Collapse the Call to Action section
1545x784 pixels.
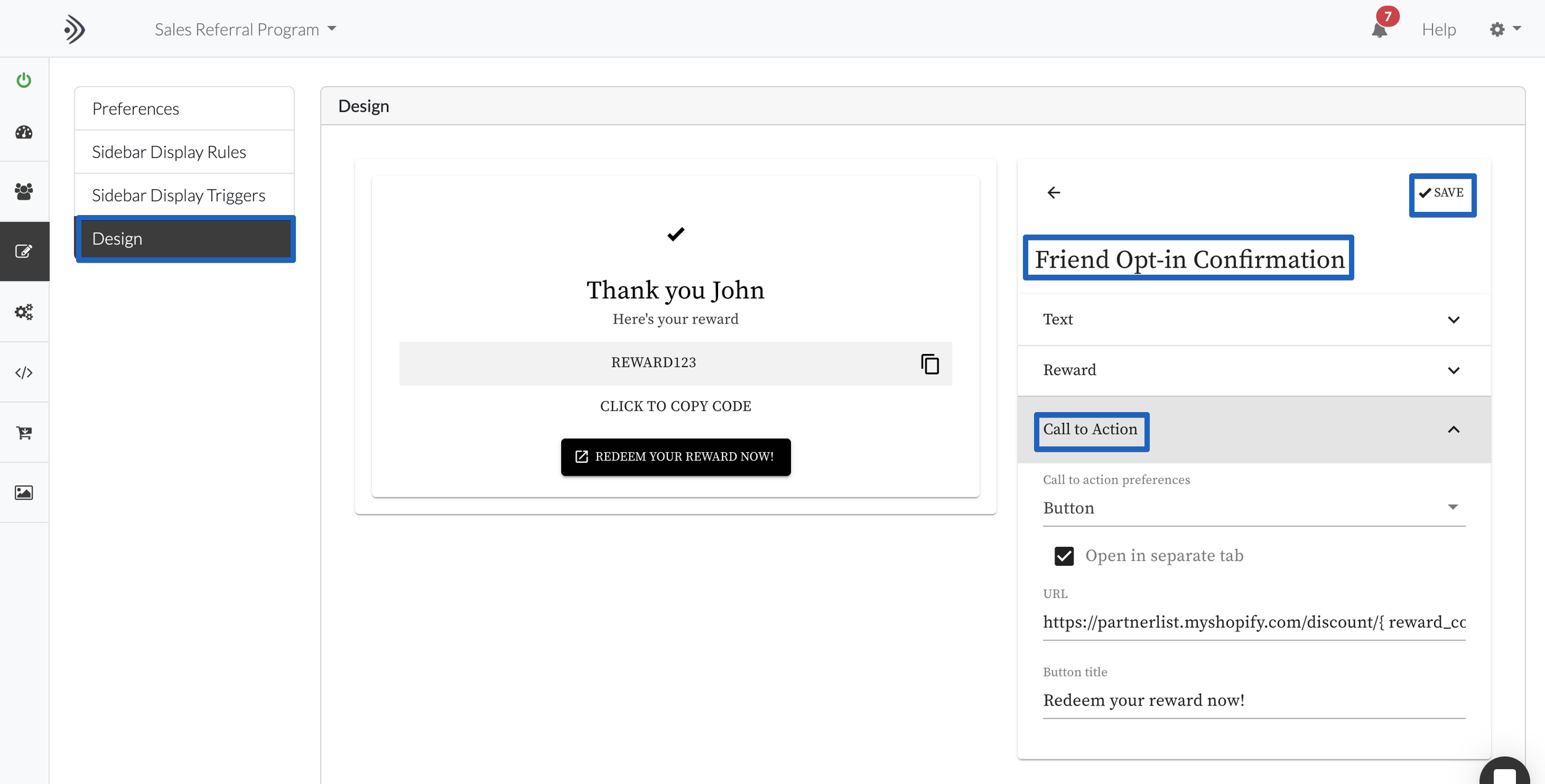(x=1453, y=429)
